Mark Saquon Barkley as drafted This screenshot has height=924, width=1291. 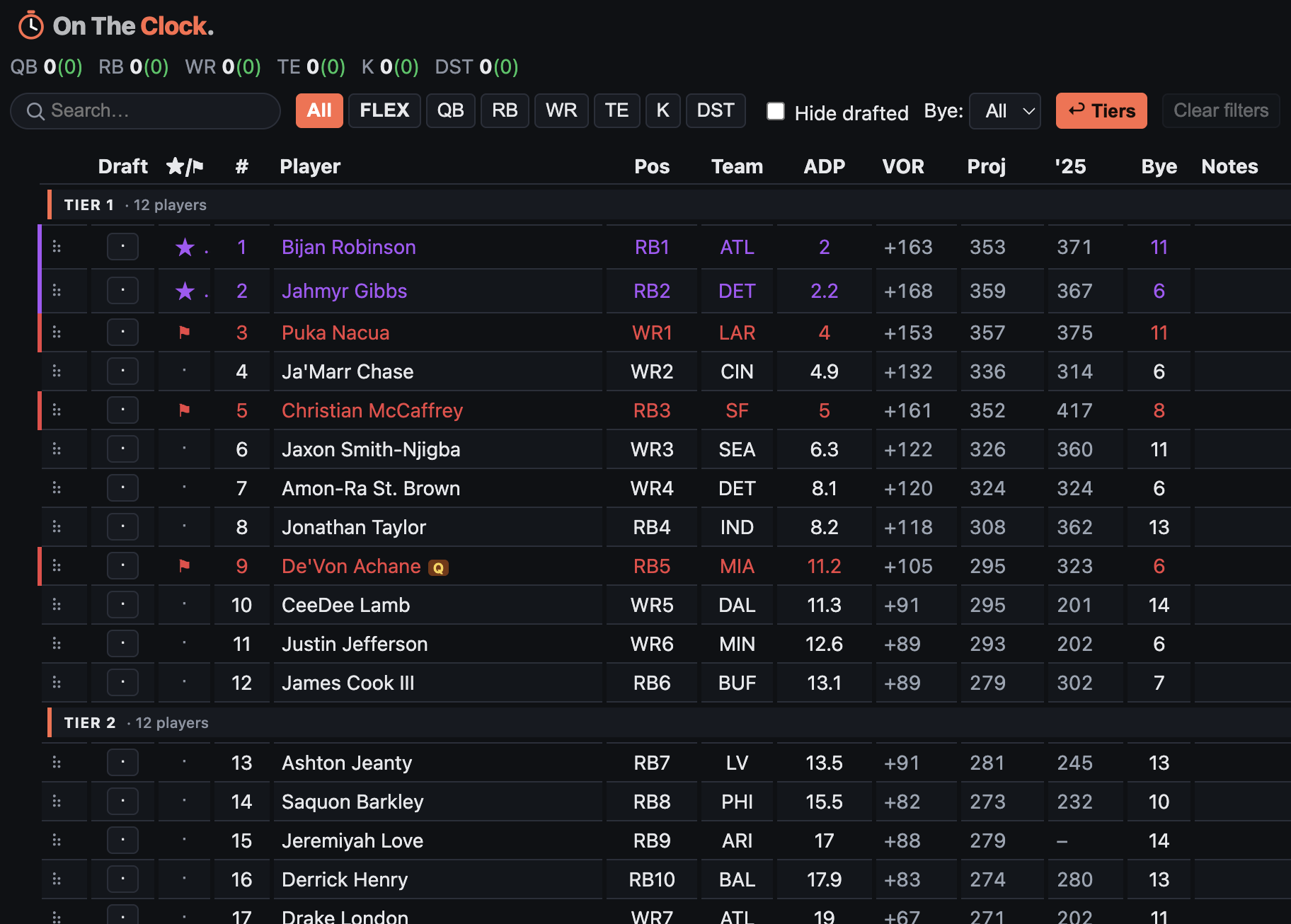click(x=122, y=802)
